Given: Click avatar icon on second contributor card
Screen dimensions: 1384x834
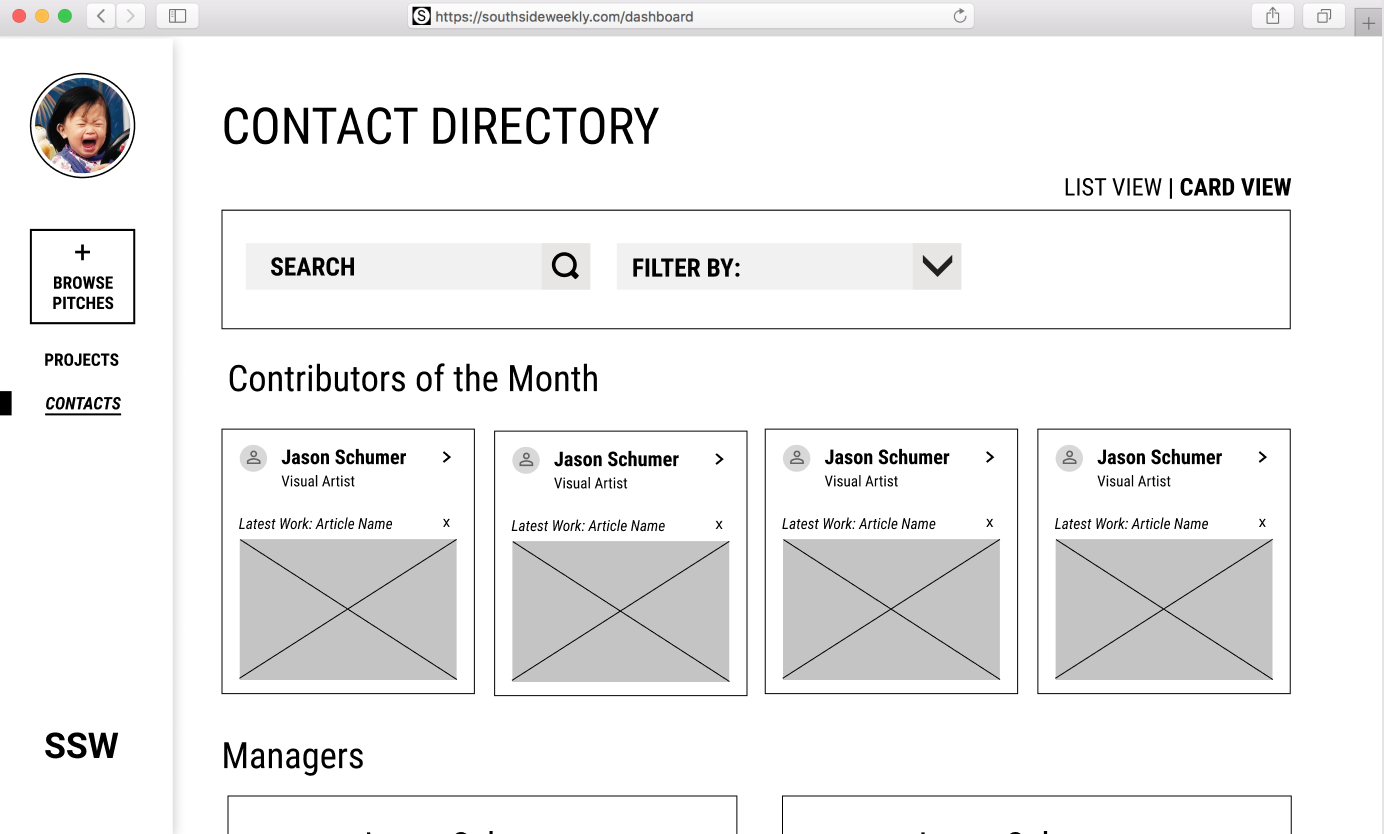Looking at the screenshot, I should point(526,460).
